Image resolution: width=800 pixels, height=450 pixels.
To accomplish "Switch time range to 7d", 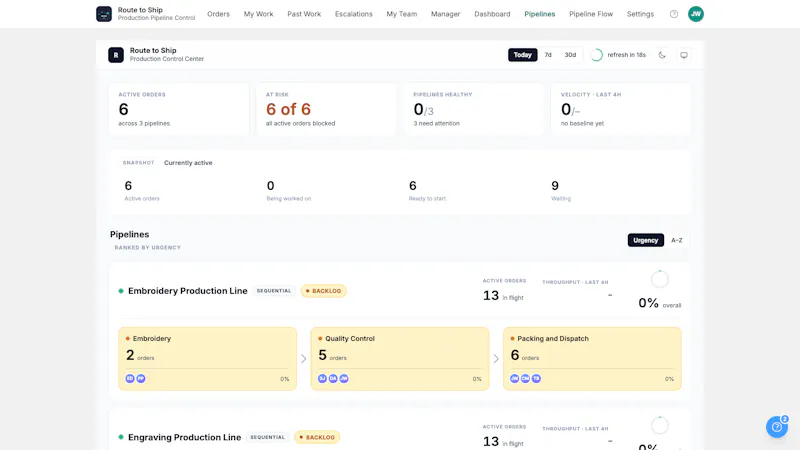I will (x=548, y=55).
